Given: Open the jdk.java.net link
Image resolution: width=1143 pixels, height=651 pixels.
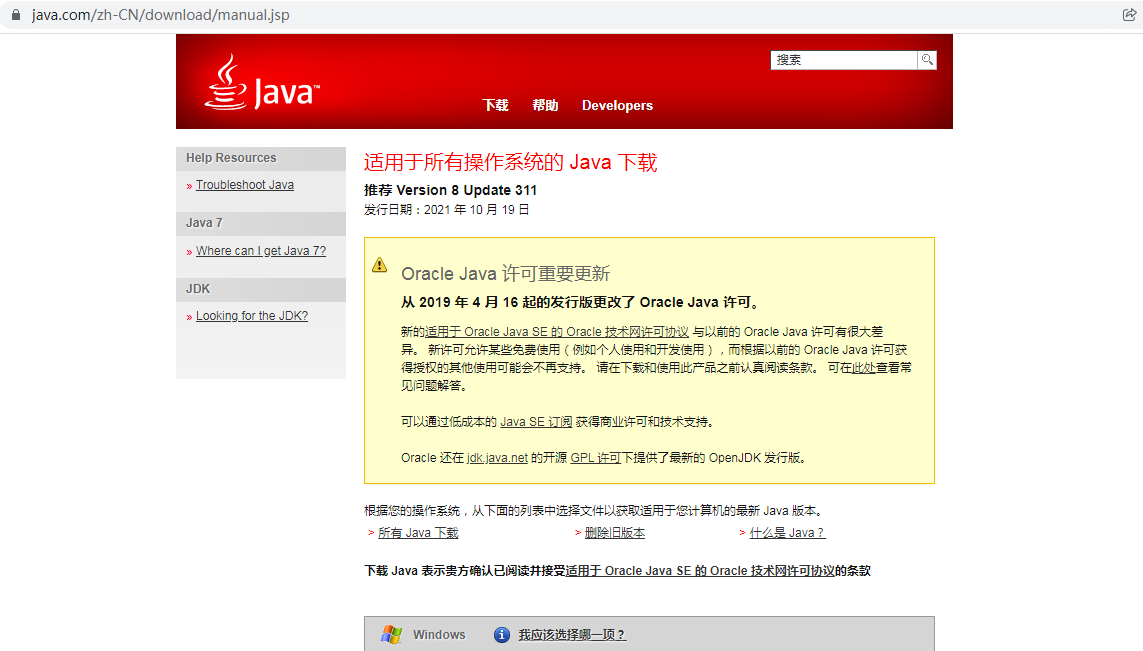Looking at the screenshot, I should click(x=497, y=458).
